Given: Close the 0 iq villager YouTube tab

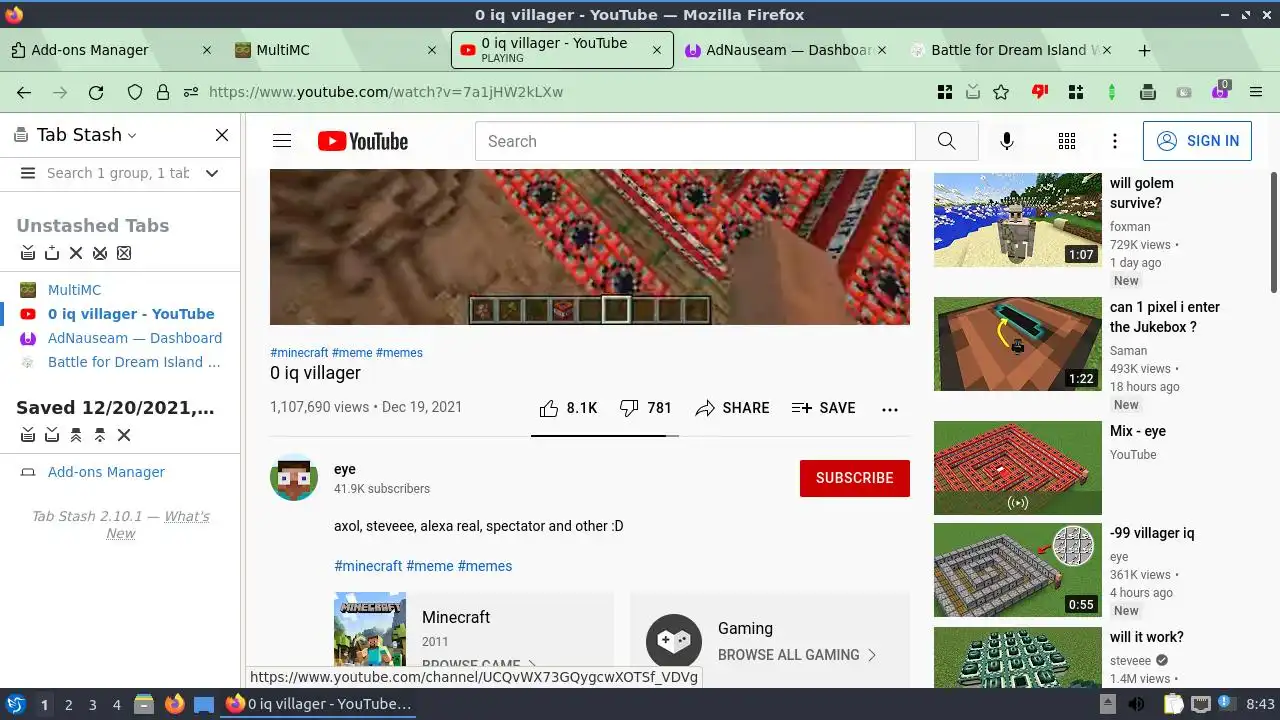Looking at the screenshot, I should (x=657, y=50).
